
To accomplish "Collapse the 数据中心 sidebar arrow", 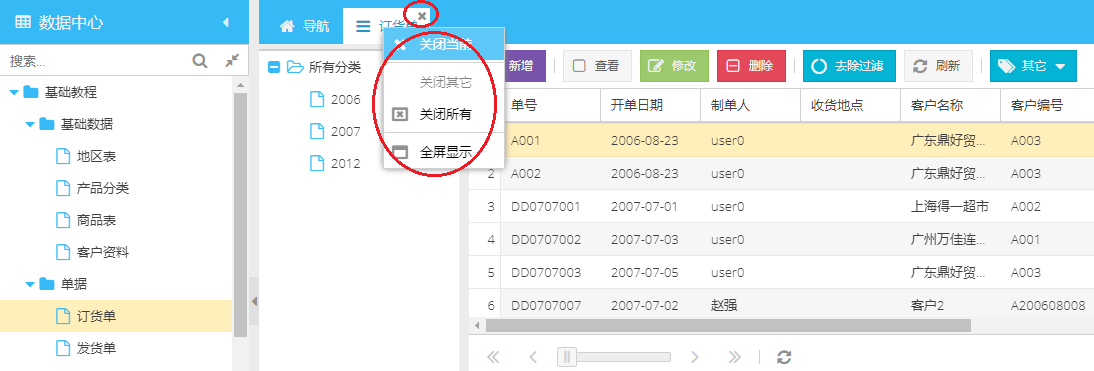I will [x=225, y=22].
